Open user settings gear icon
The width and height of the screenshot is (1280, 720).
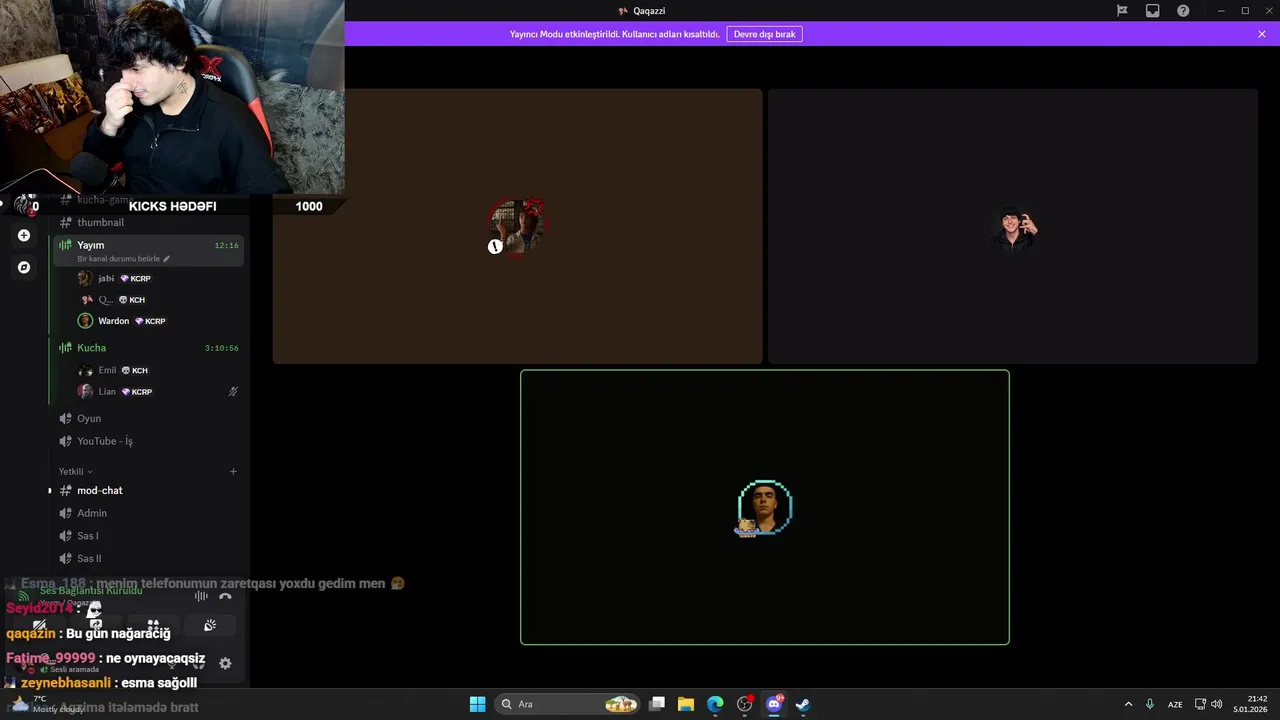click(225, 663)
